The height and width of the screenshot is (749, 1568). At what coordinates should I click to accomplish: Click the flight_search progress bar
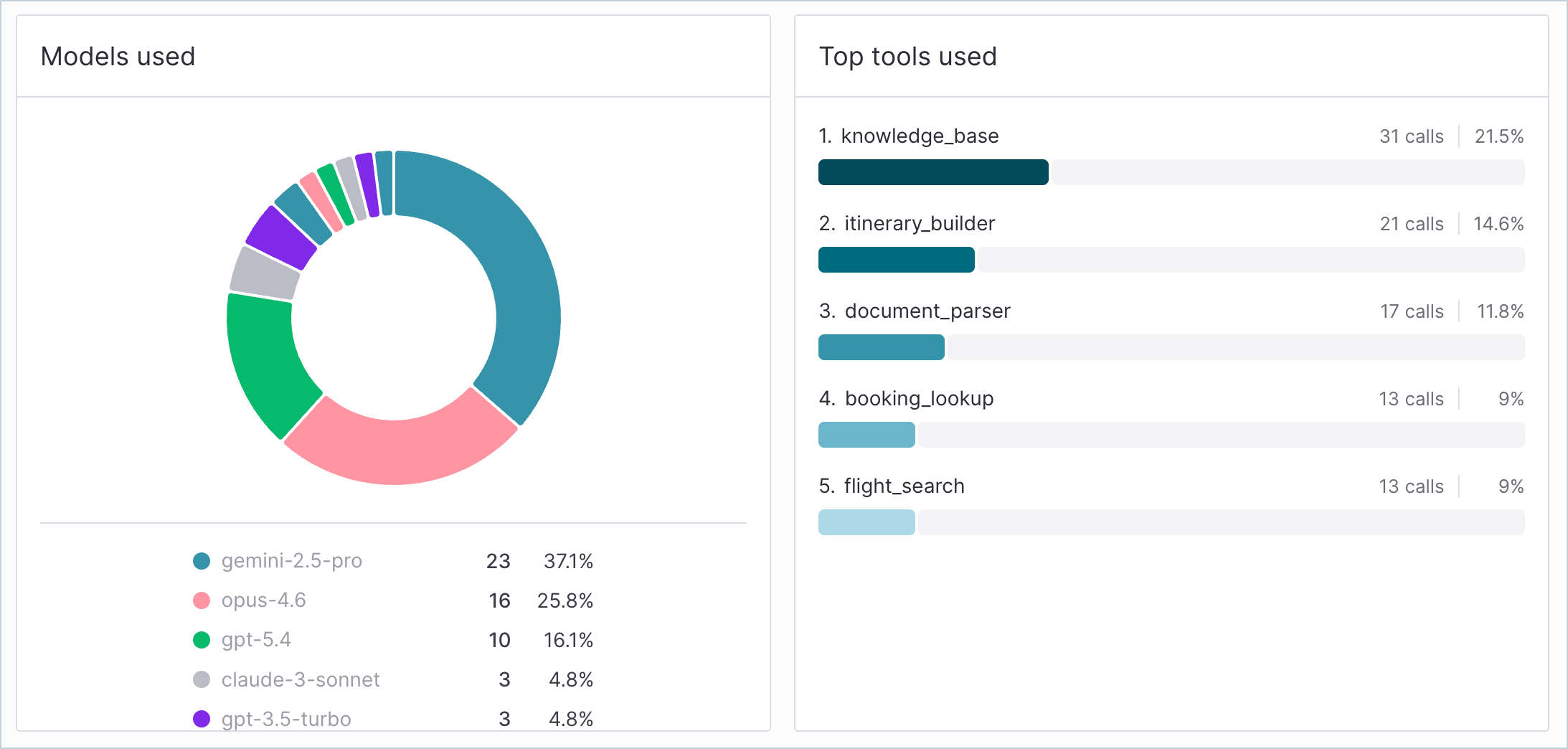(1171, 522)
